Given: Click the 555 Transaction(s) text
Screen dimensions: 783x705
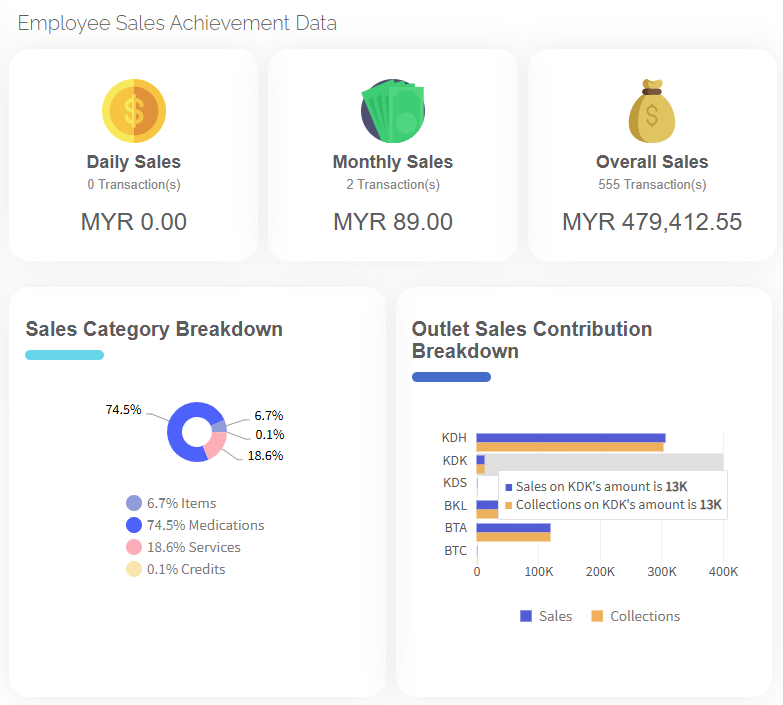Looking at the screenshot, I should coord(652,184).
